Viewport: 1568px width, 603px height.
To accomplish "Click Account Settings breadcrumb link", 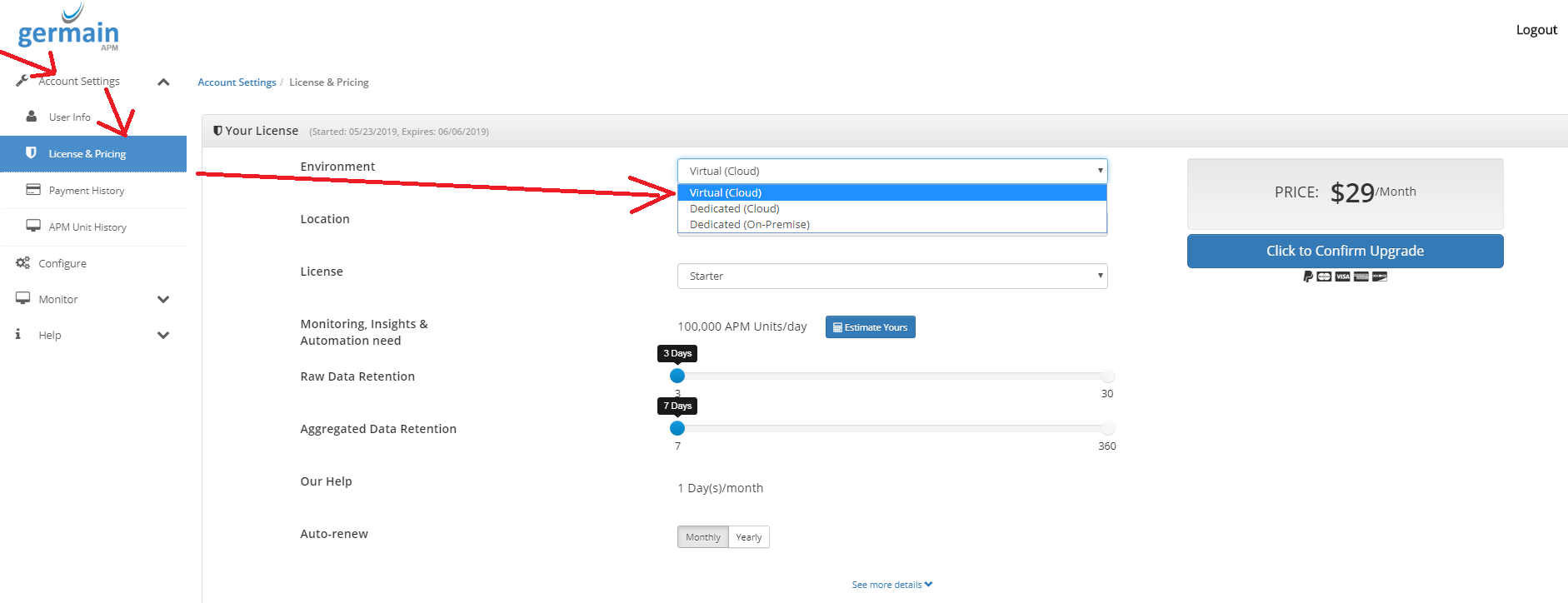I will pyautogui.click(x=237, y=82).
